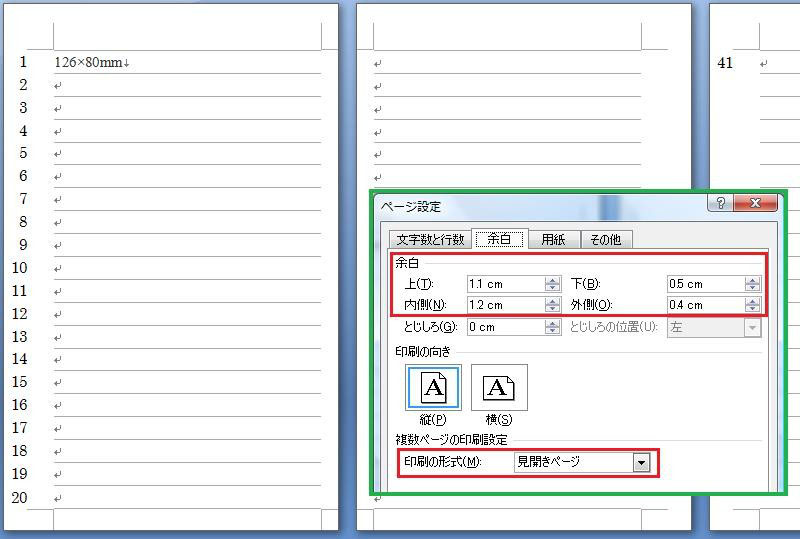Click the spinner on the 内側(N) margin
800x539 pixels.
pos(553,305)
